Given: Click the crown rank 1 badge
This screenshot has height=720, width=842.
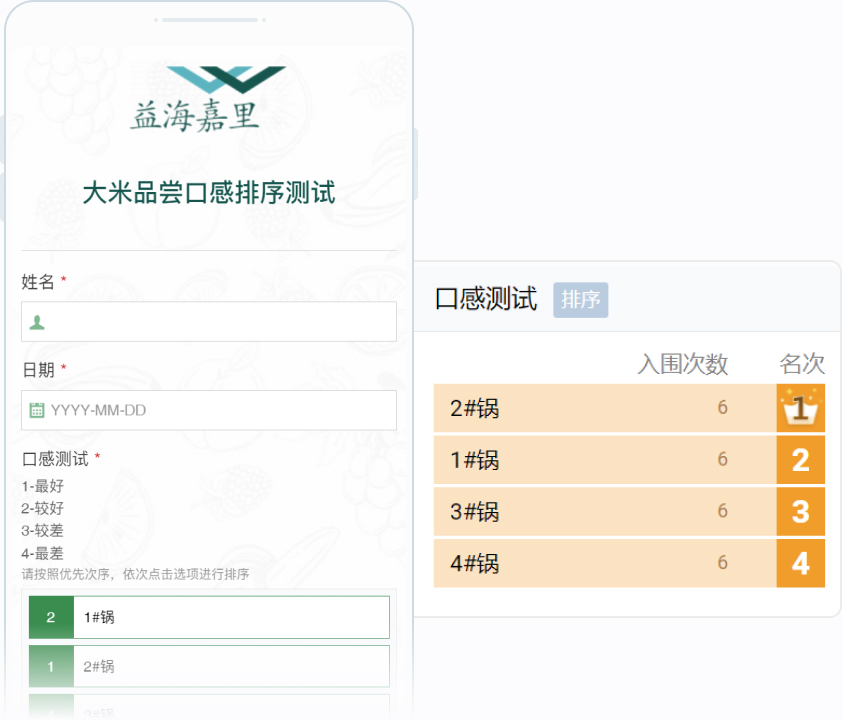Looking at the screenshot, I should (x=800, y=408).
